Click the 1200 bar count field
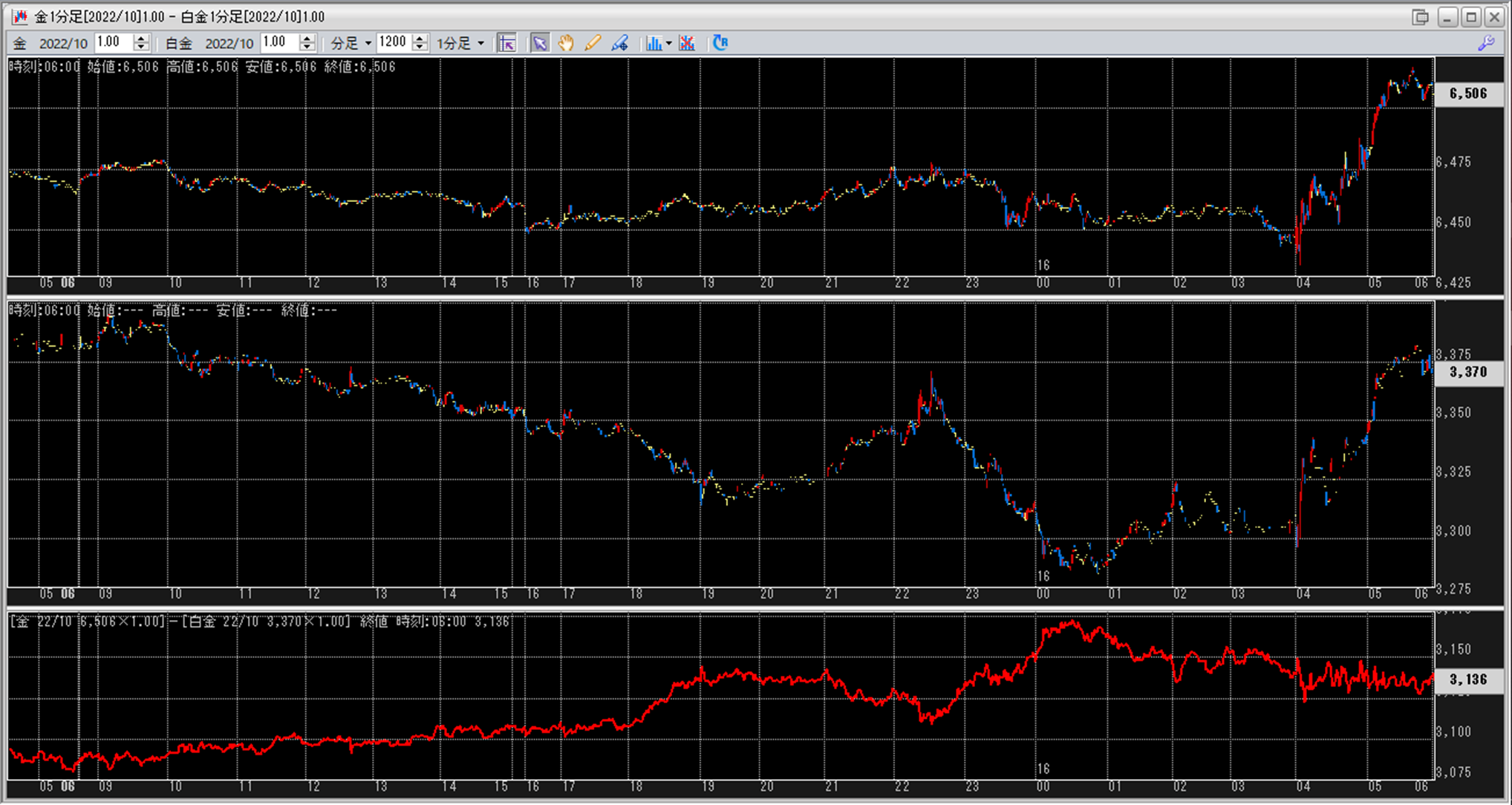Viewport: 1512px width, 805px height. (393, 43)
